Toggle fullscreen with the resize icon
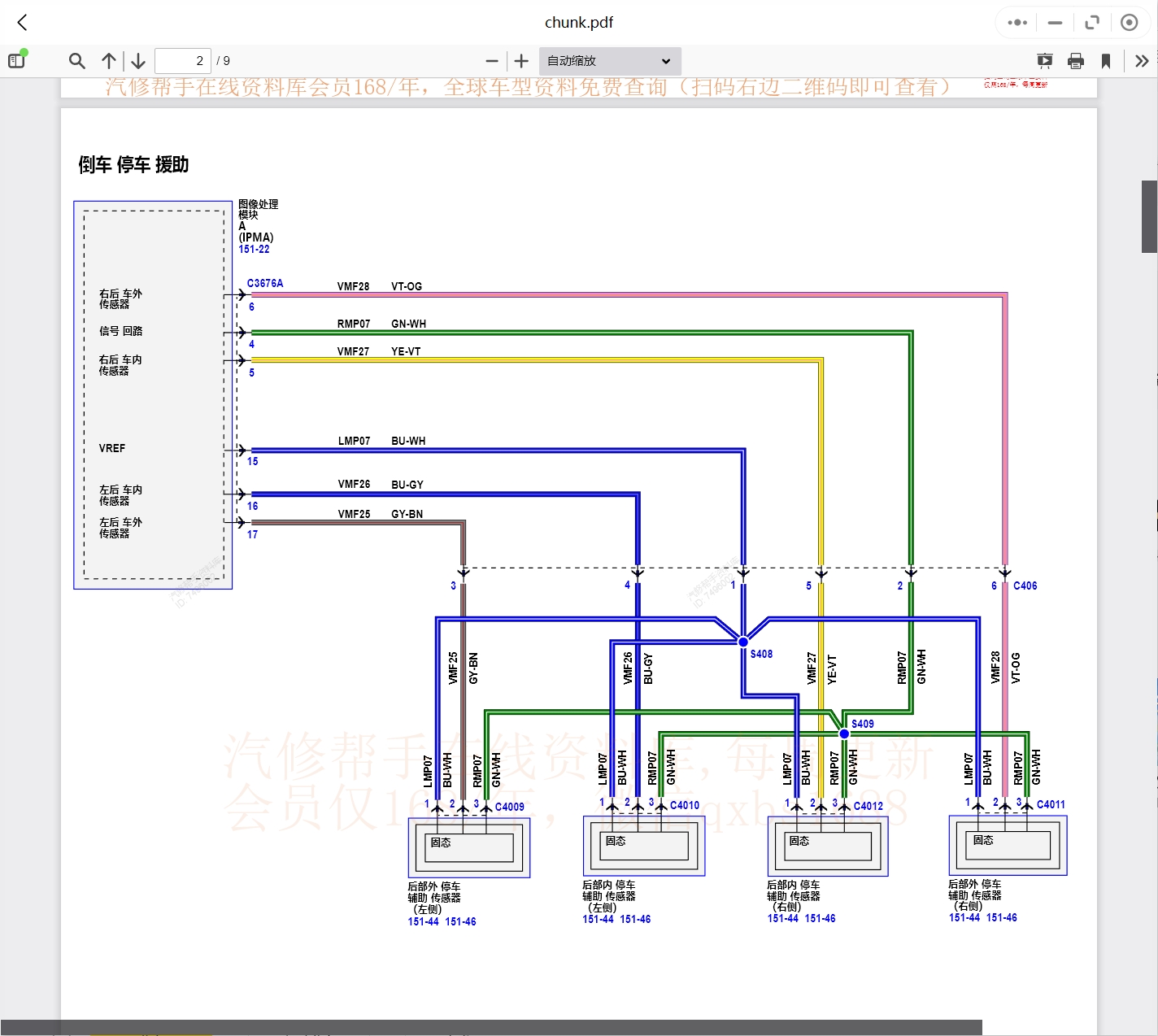 click(x=1092, y=22)
